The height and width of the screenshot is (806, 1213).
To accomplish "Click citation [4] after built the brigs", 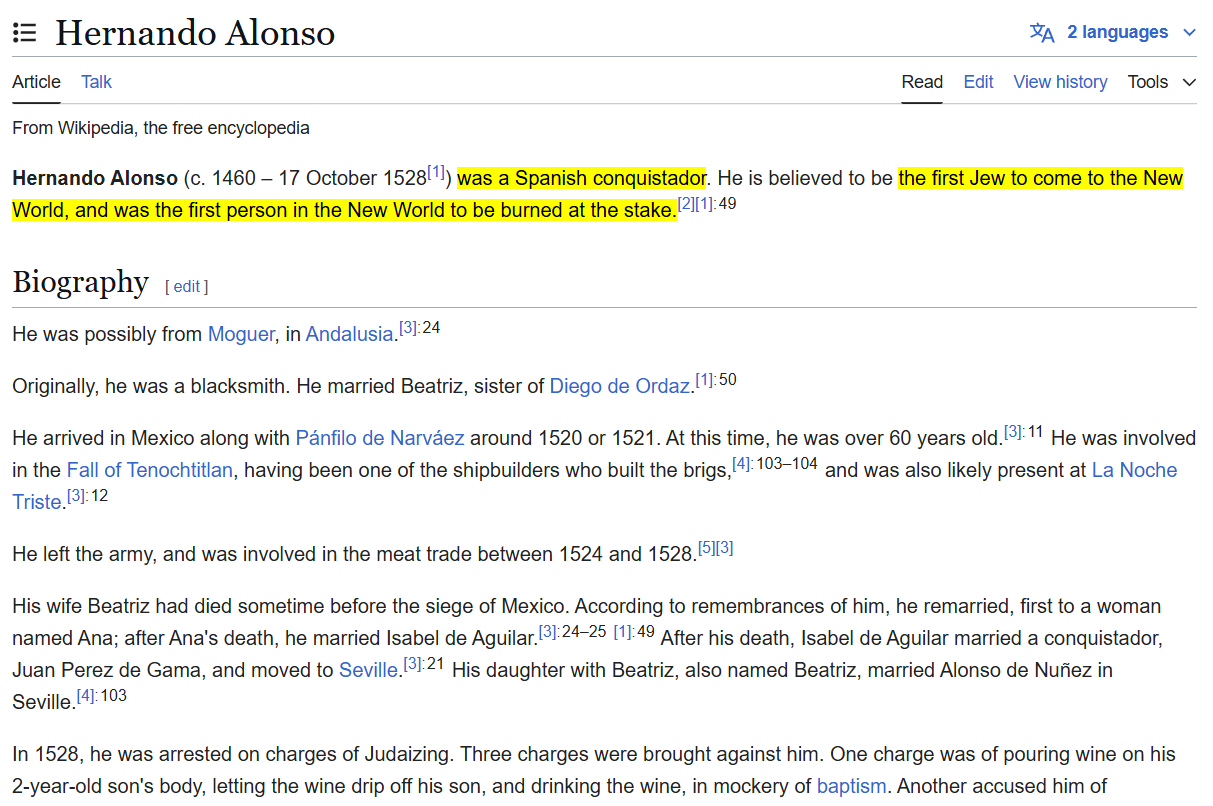I will pyautogui.click(x=743, y=464).
